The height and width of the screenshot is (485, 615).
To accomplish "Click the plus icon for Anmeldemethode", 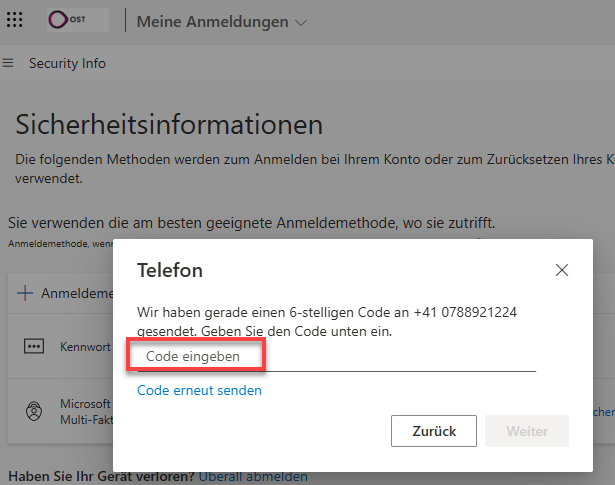I will [x=25, y=294].
